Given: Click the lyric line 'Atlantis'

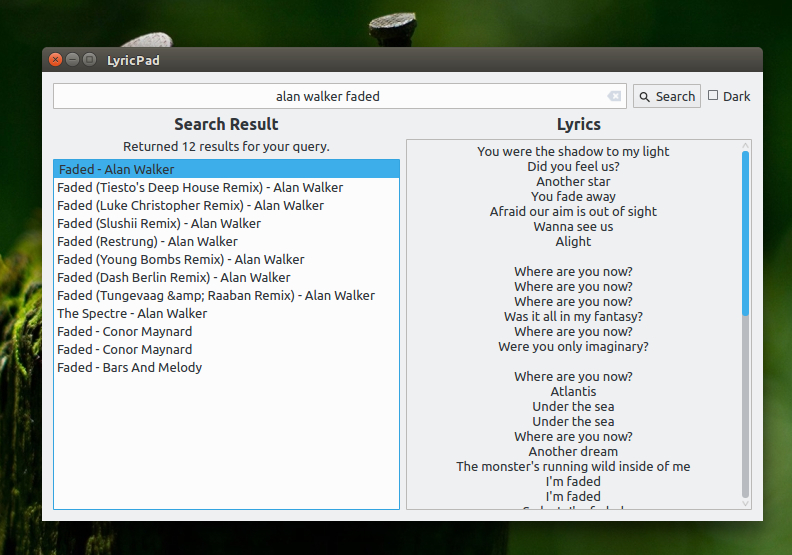Looking at the screenshot, I should point(573,391).
